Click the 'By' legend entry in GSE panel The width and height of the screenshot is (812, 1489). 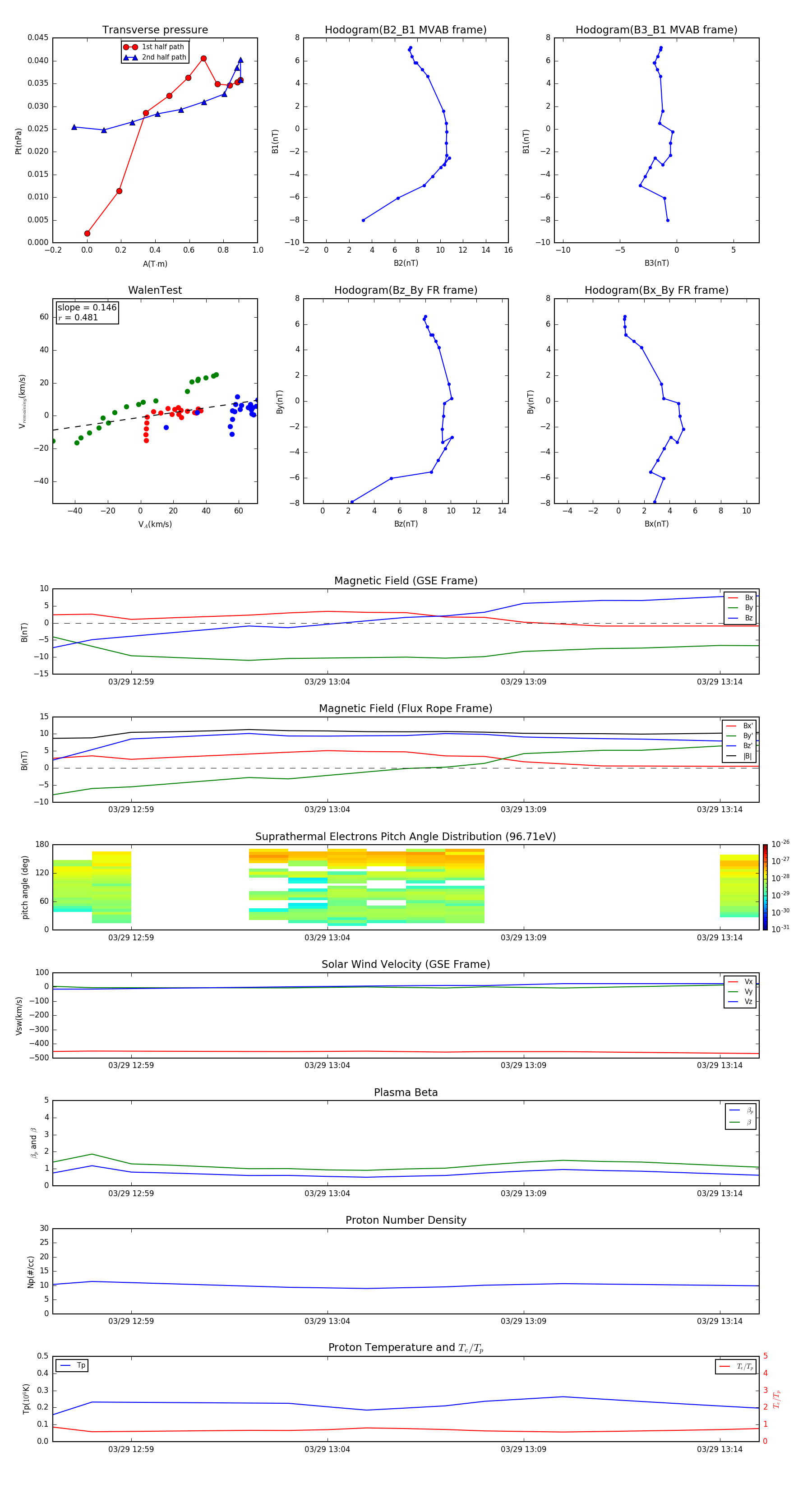pyautogui.click(x=740, y=607)
